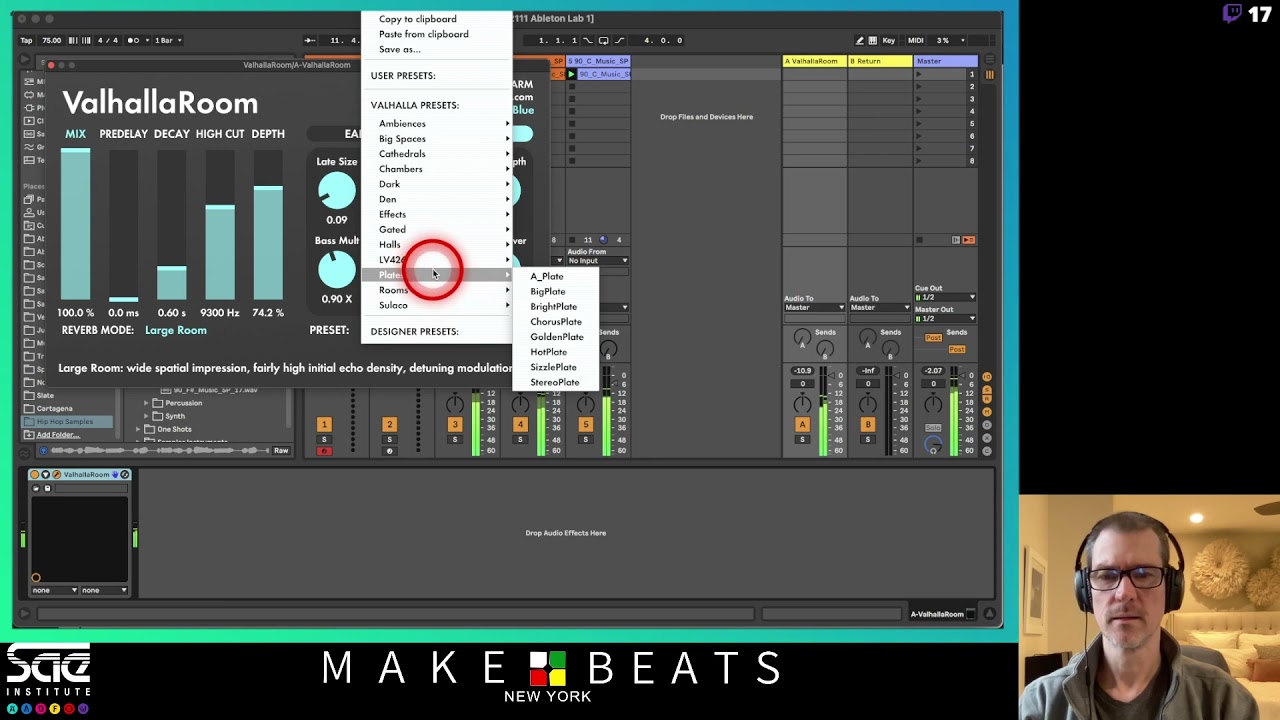Click return A Send B knob

825,348
